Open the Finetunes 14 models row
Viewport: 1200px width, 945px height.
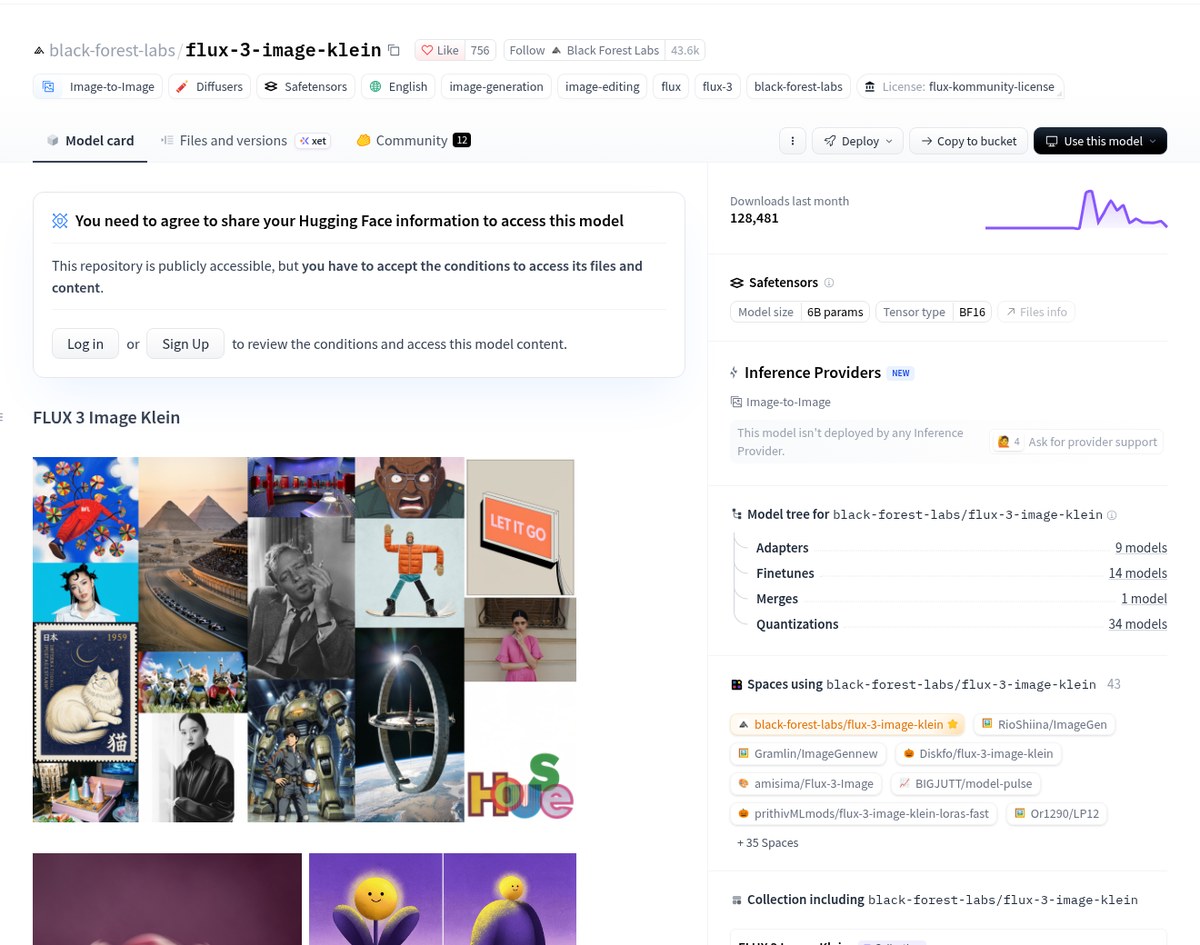click(961, 573)
